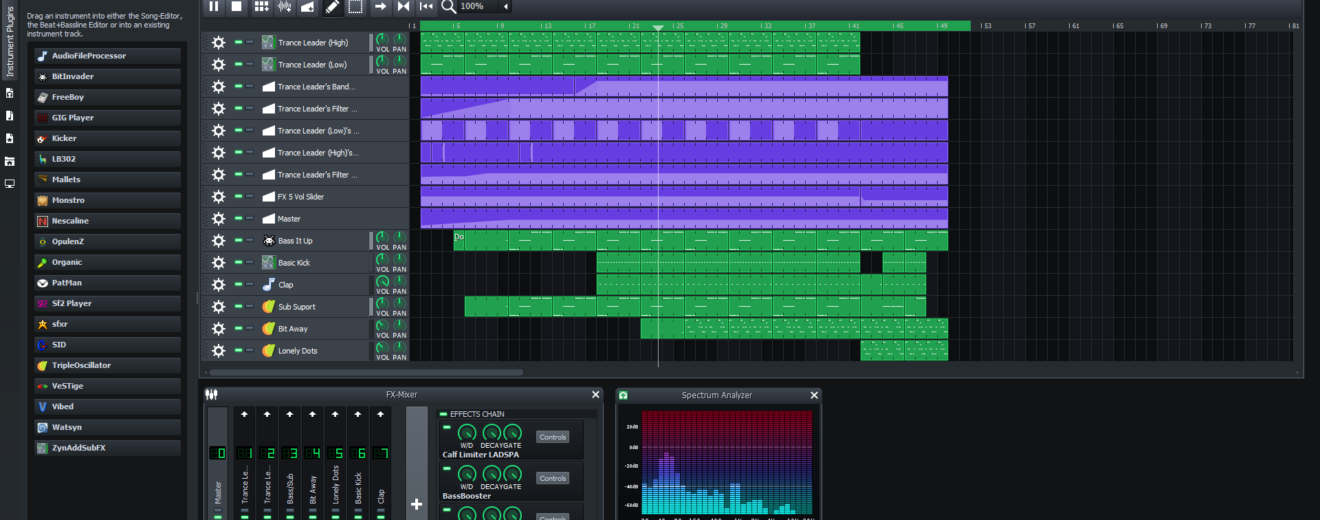This screenshot has width=1320, height=520.
Task: Switch to Edit mode selection tool
Action: 356,7
